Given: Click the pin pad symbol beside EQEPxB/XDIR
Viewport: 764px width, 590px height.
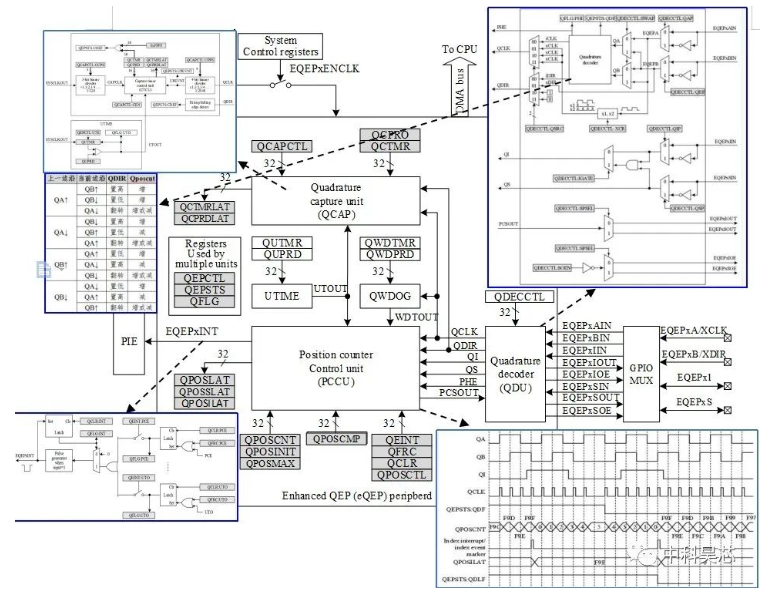Looking at the screenshot, I should [x=727, y=362].
